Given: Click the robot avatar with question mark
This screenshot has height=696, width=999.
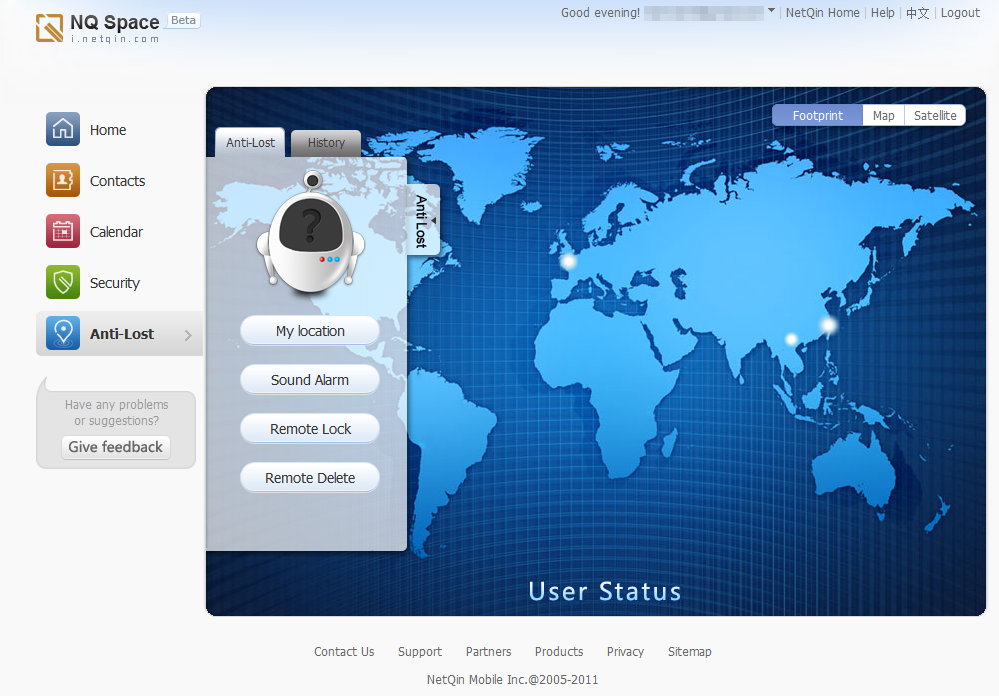Looking at the screenshot, I should point(309,238).
